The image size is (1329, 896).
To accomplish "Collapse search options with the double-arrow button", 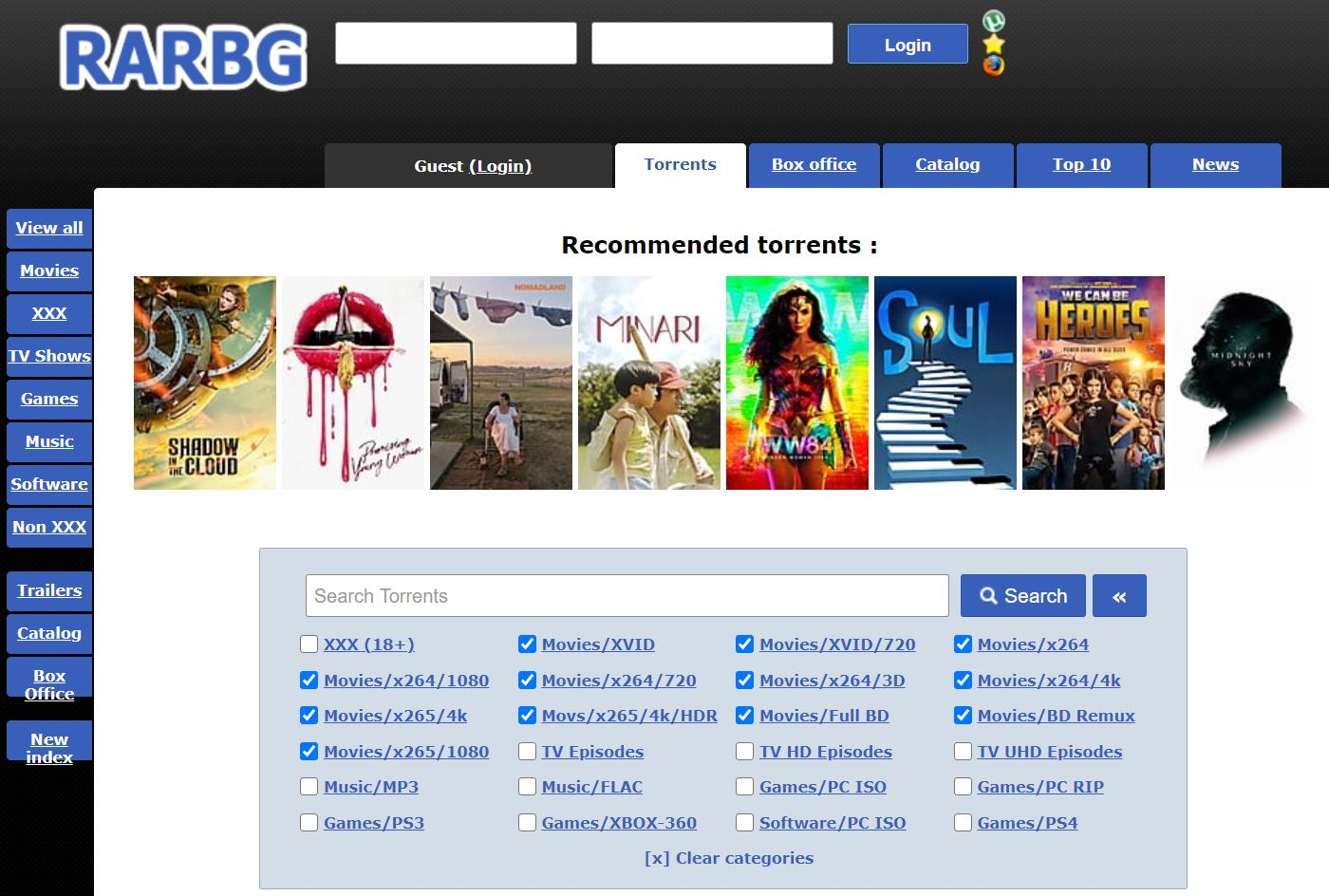I will coord(1119,596).
